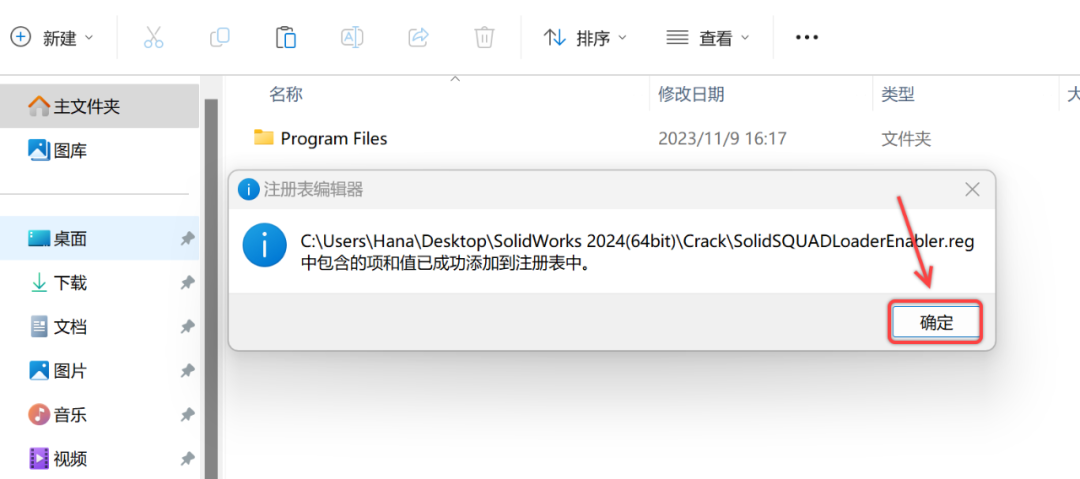Image resolution: width=1080 pixels, height=479 pixels.
Task: Open the three-dot more options menu
Action: [x=806, y=38]
